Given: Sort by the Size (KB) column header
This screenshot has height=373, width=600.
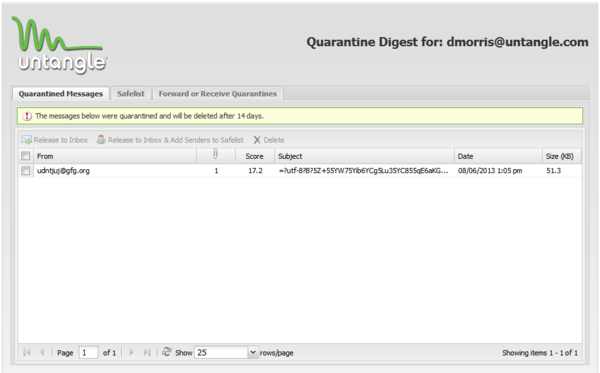Looking at the screenshot, I should (x=562, y=156).
